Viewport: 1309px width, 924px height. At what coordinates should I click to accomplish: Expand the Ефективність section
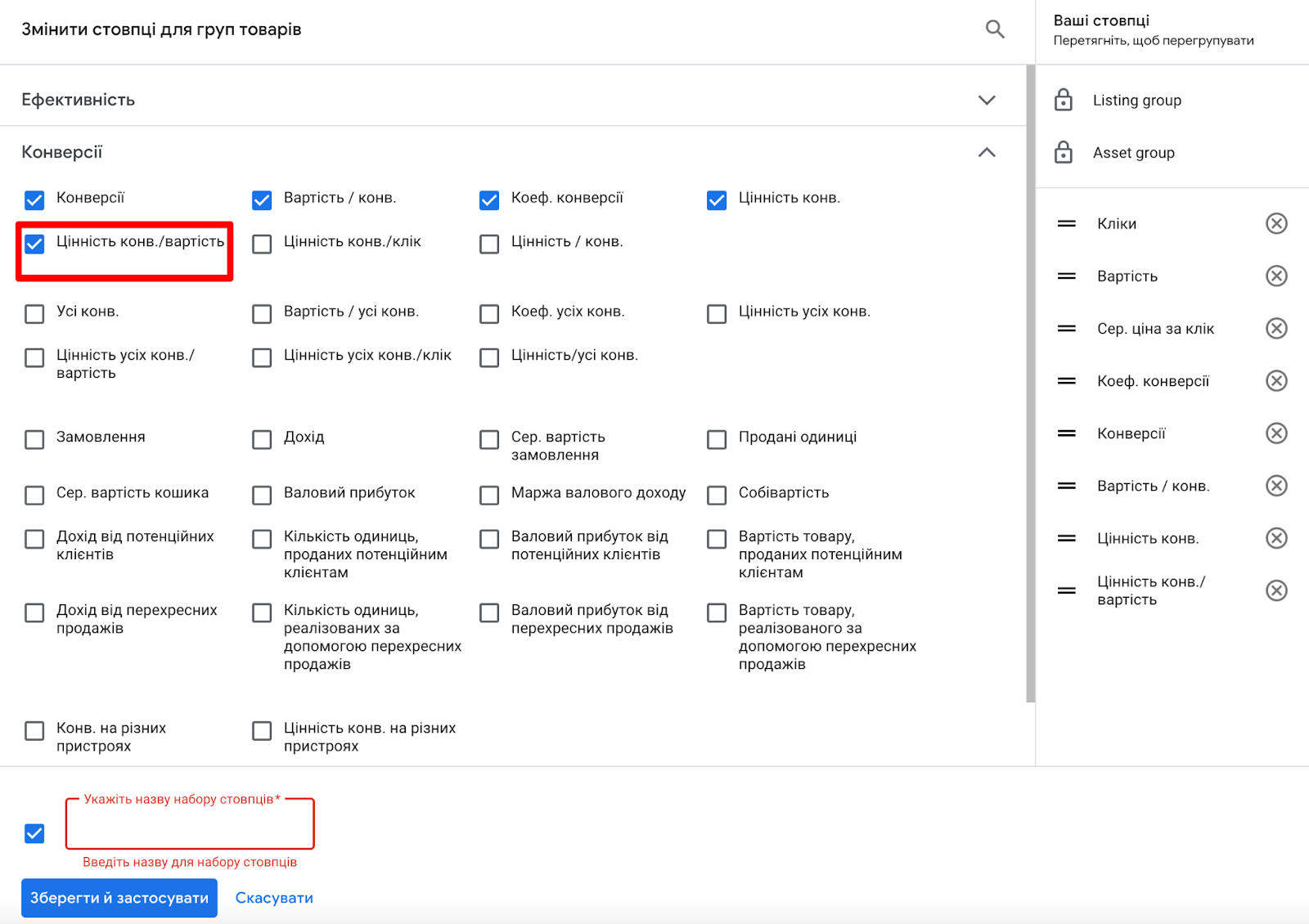click(987, 100)
